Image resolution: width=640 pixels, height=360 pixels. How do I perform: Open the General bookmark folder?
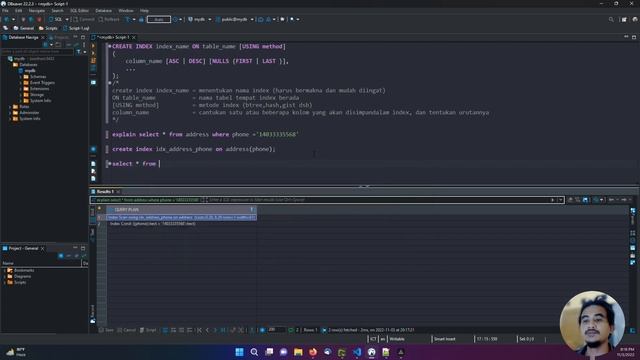24,28
